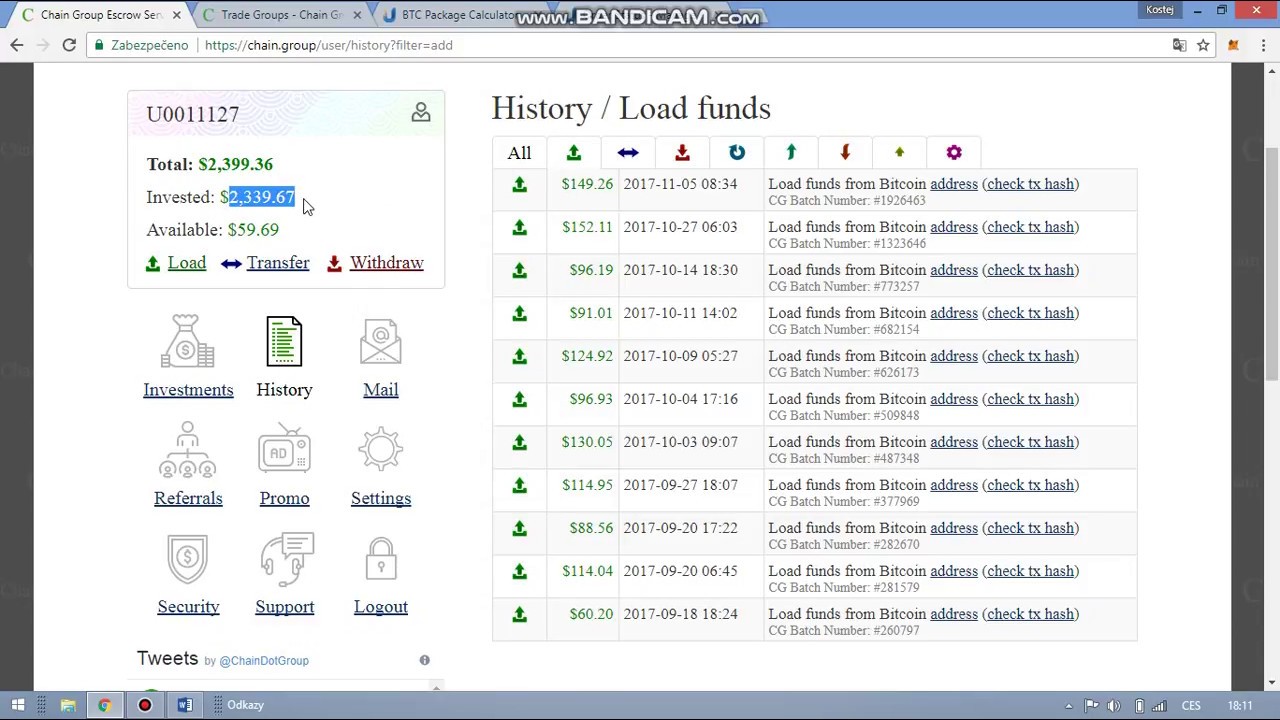Click the Available $59.69 balance text
Image resolution: width=1280 pixels, height=720 pixels.
213,230
